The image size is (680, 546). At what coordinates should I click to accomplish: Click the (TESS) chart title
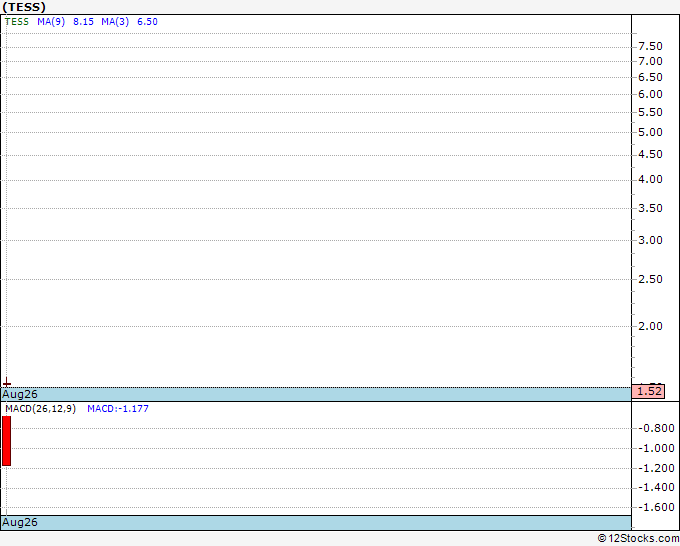click(x=24, y=7)
